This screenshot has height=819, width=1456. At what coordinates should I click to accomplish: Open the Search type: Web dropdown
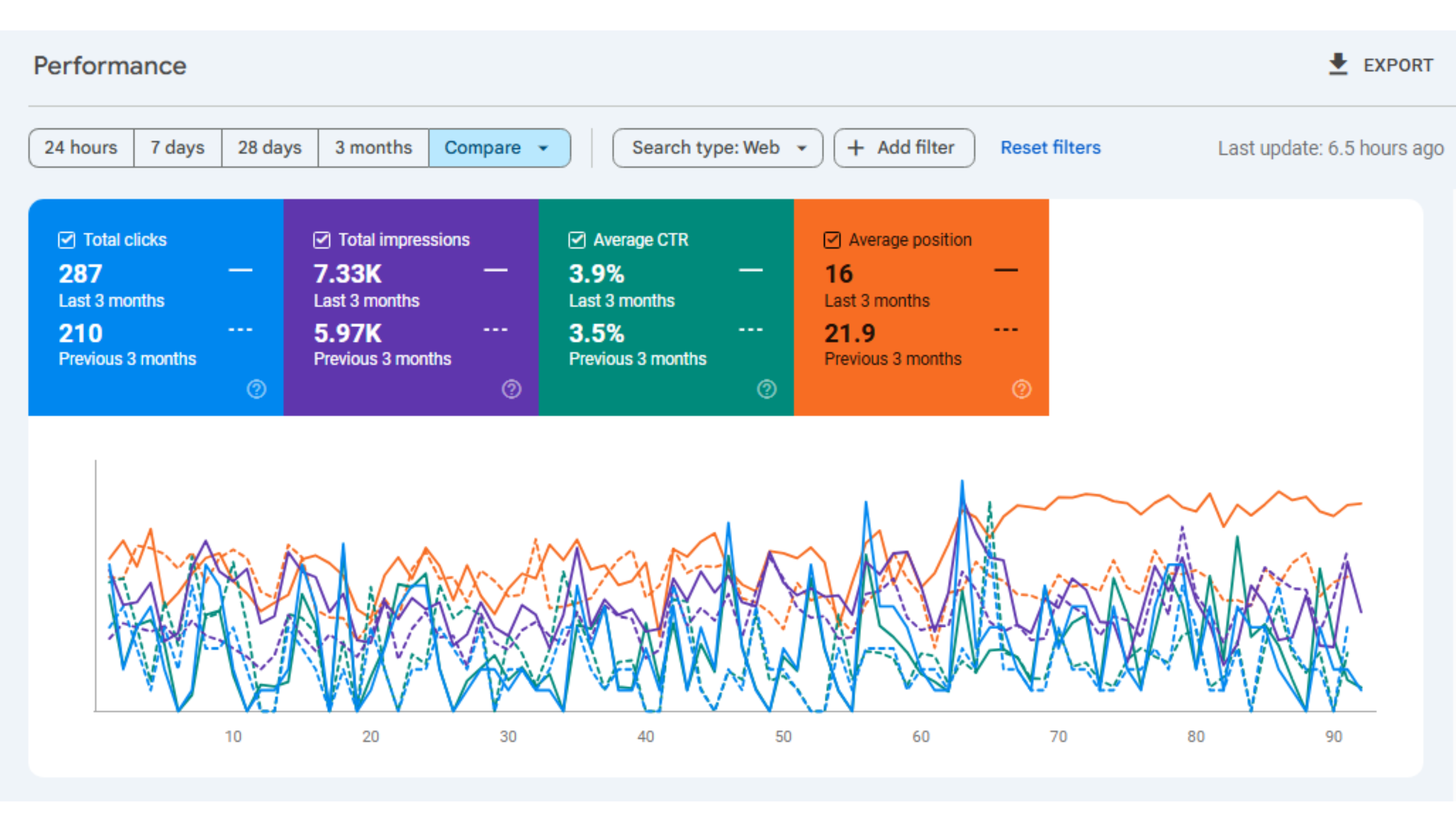(x=717, y=148)
